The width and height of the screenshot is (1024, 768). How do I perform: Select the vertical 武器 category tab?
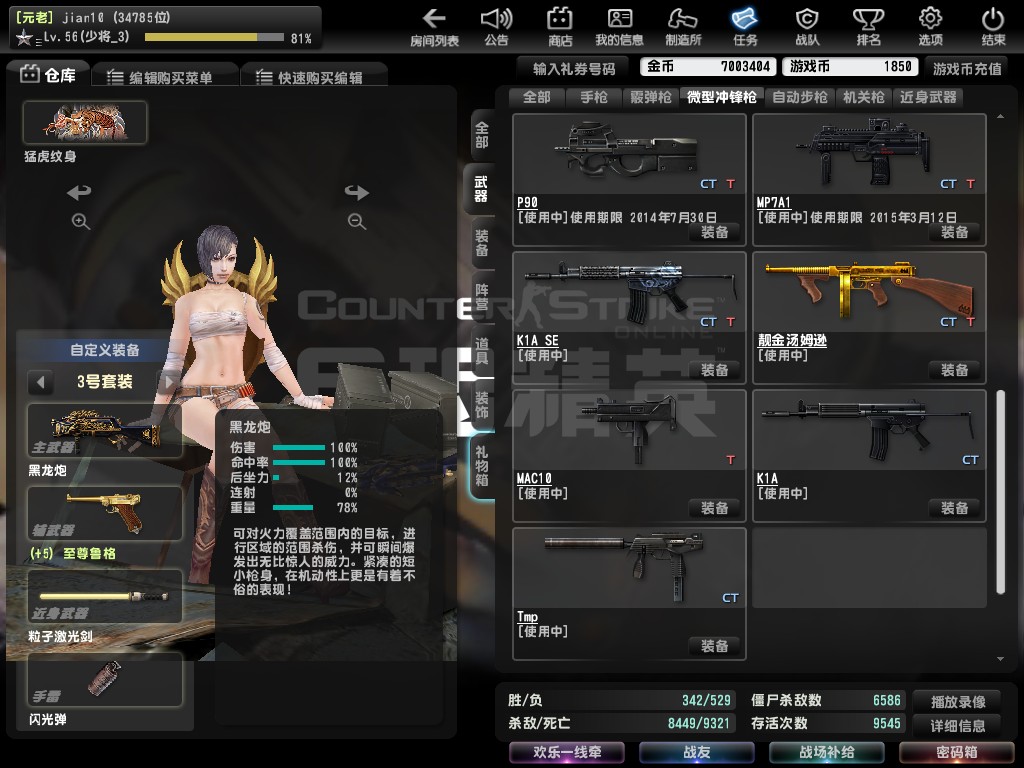coord(480,189)
